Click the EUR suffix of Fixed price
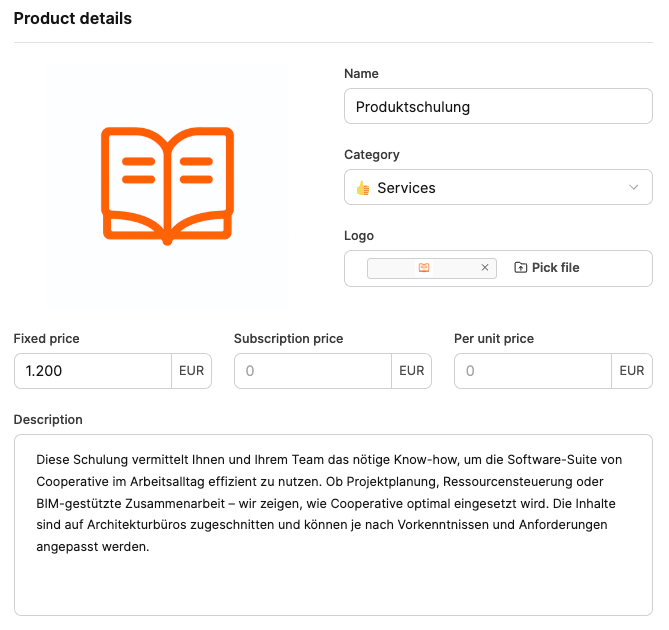The height and width of the screenshot is (630, 669). click(192, 371)
